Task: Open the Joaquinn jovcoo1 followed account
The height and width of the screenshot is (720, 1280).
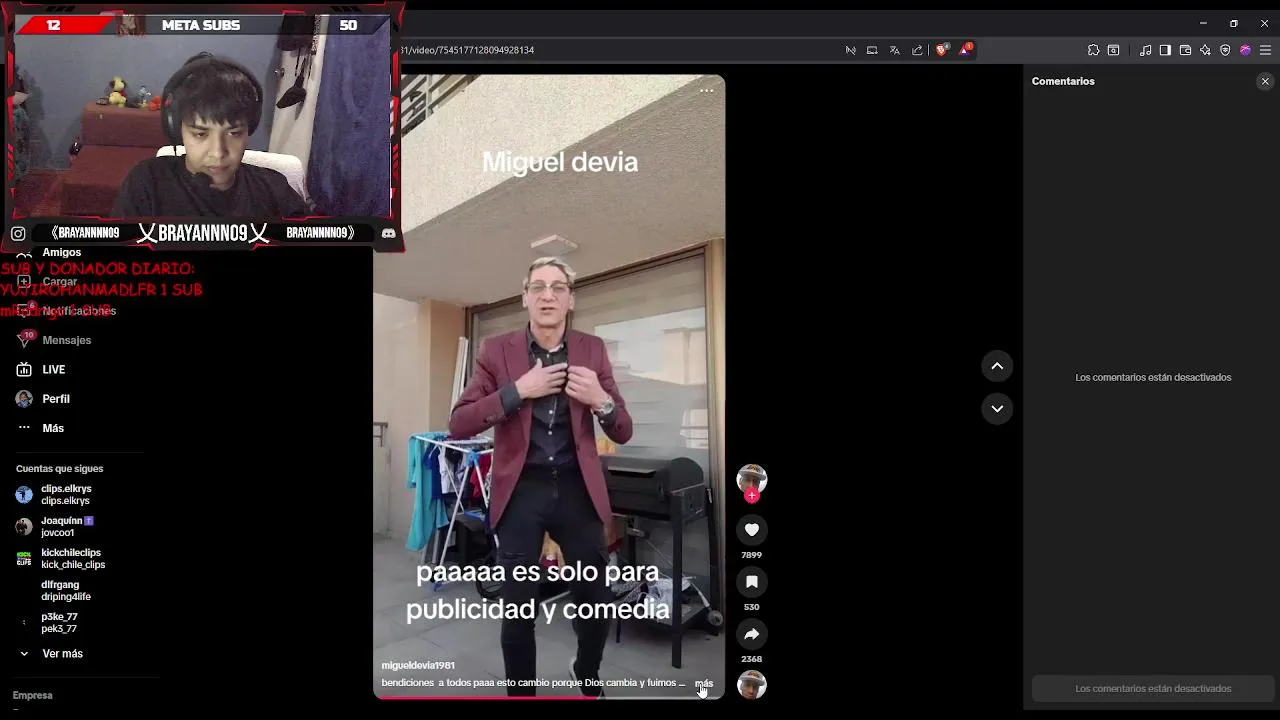Action: pos(66,527)
